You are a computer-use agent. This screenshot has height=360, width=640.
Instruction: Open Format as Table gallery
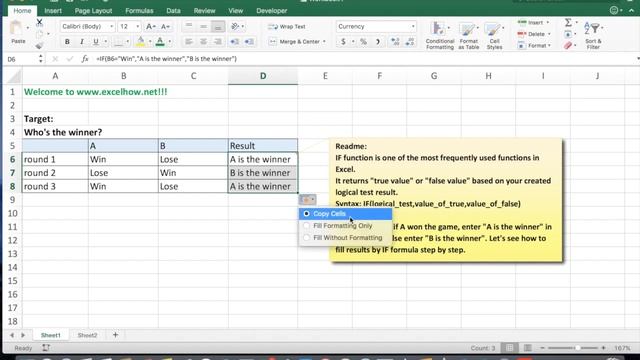pos(469,36)
